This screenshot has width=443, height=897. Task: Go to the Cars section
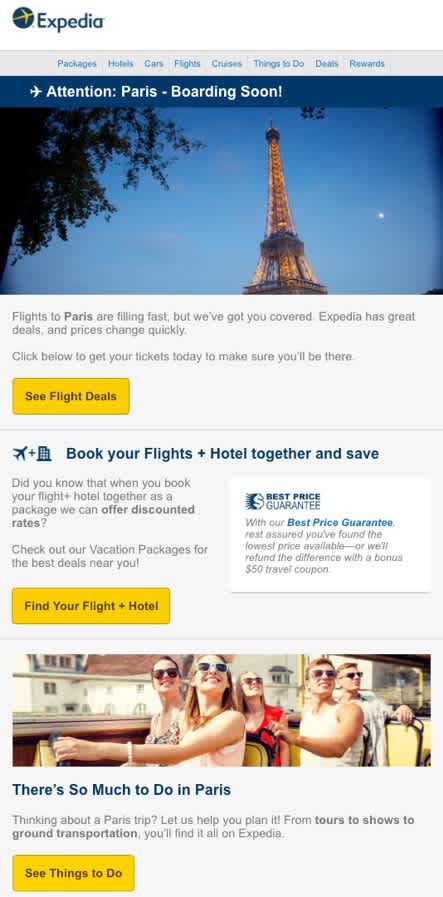coord(153,63)
